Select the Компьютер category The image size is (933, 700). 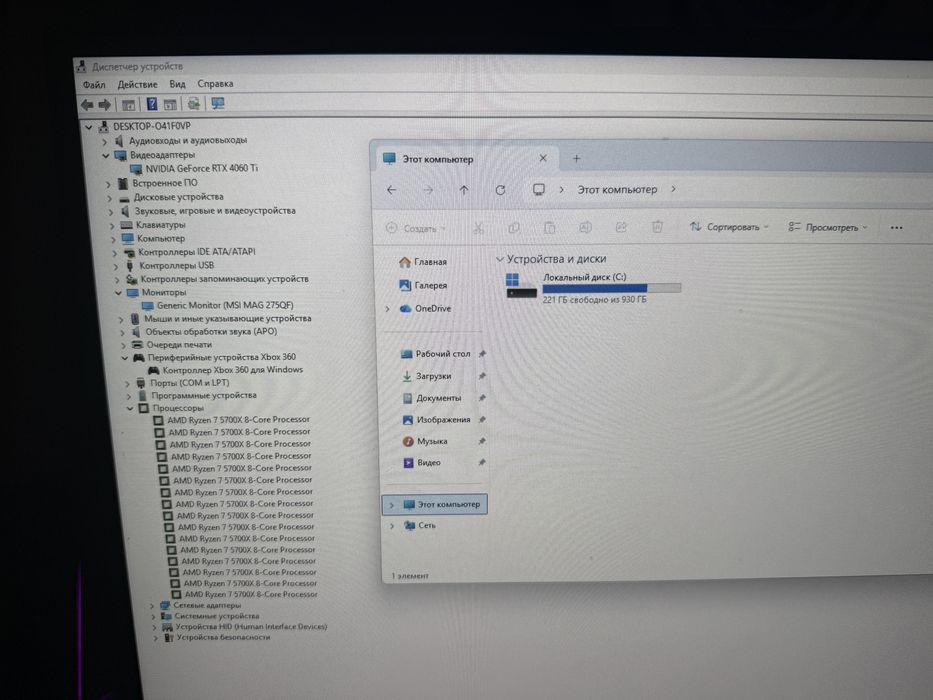pos(161,239)
